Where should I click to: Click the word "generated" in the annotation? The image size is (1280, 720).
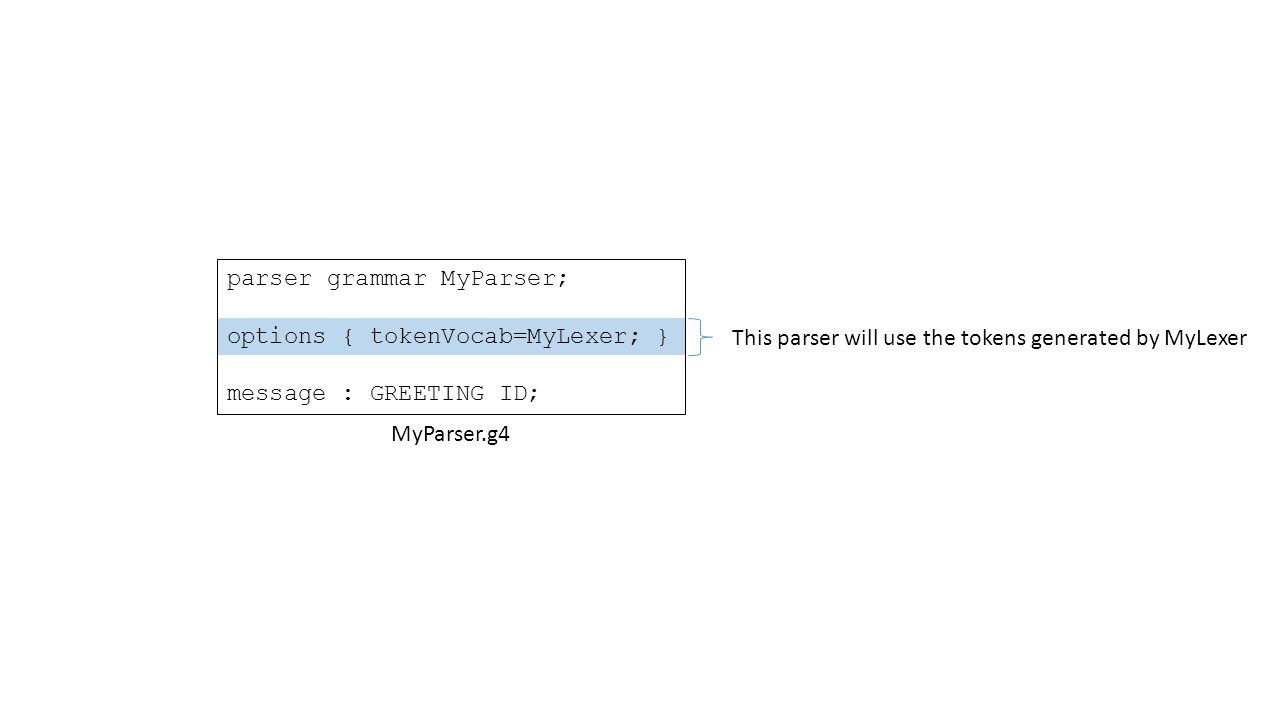coord(1080,339)
